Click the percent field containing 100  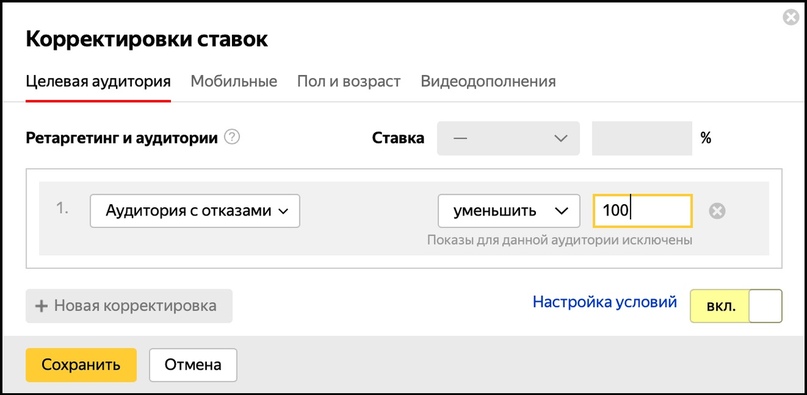click(x=642, y=211)
